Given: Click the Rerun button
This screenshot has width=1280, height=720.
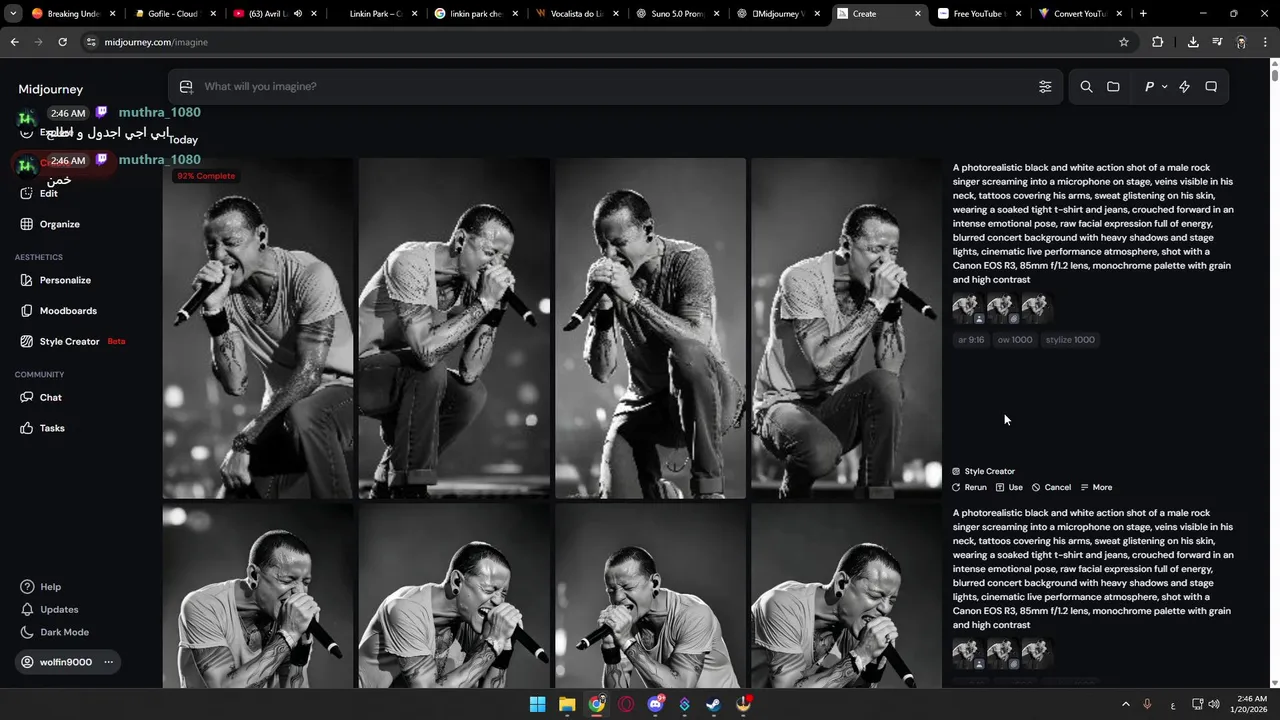Looking at the screenshot, I should point(969,488).
